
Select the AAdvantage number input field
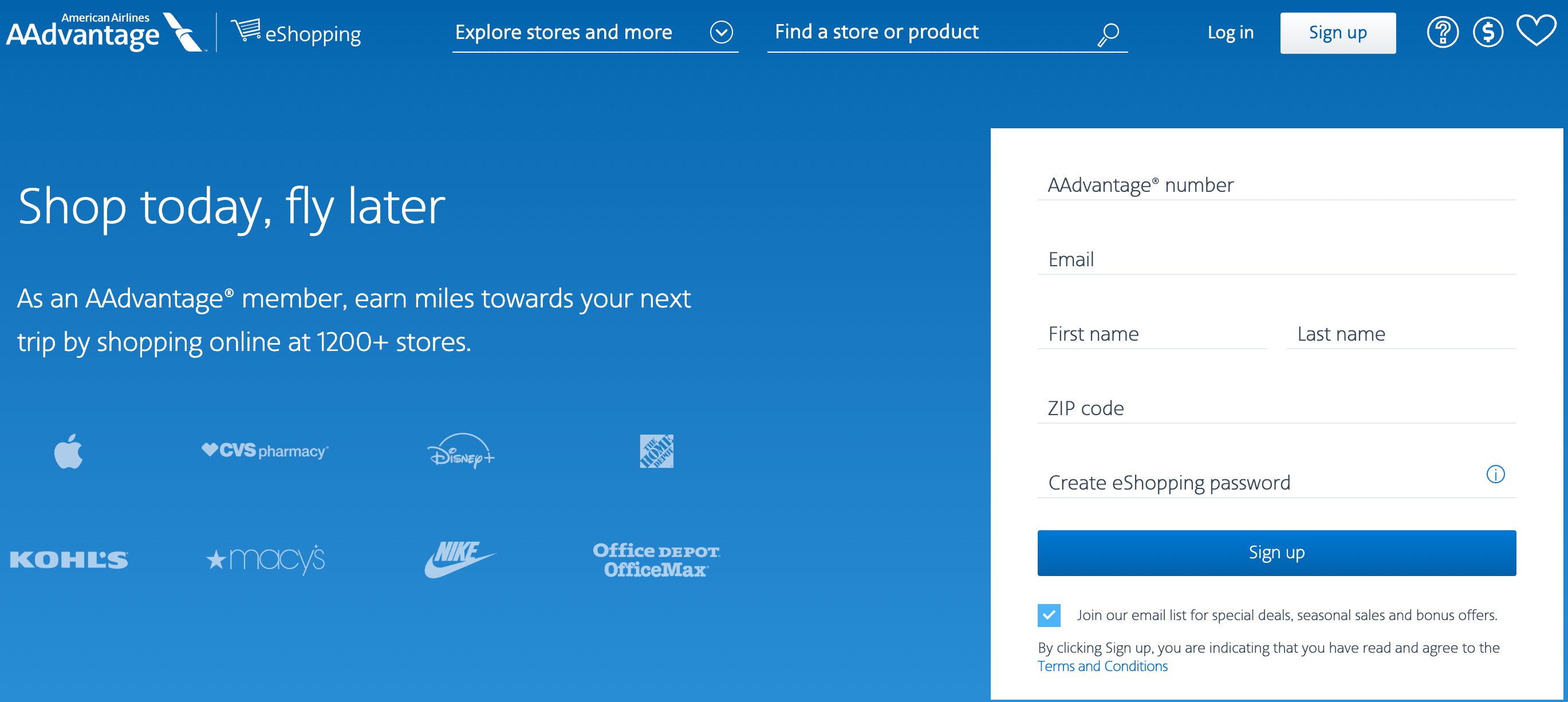click(x=1279, y=184)
